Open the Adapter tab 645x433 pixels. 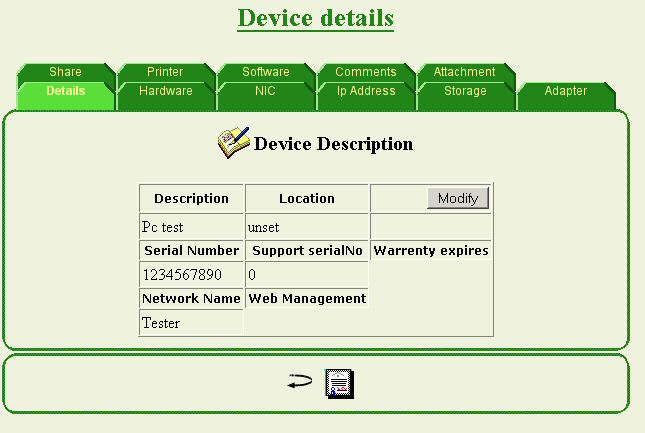pos(565,91)
